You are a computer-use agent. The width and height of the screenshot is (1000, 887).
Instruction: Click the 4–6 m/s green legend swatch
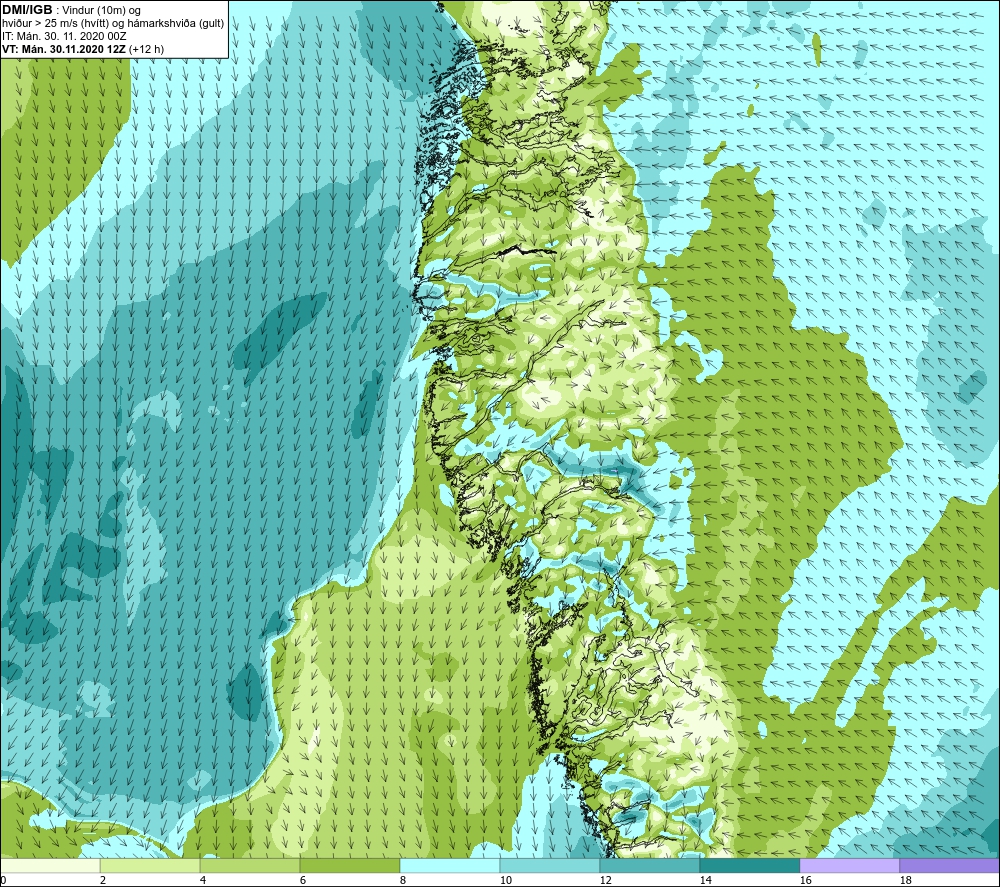250,865
